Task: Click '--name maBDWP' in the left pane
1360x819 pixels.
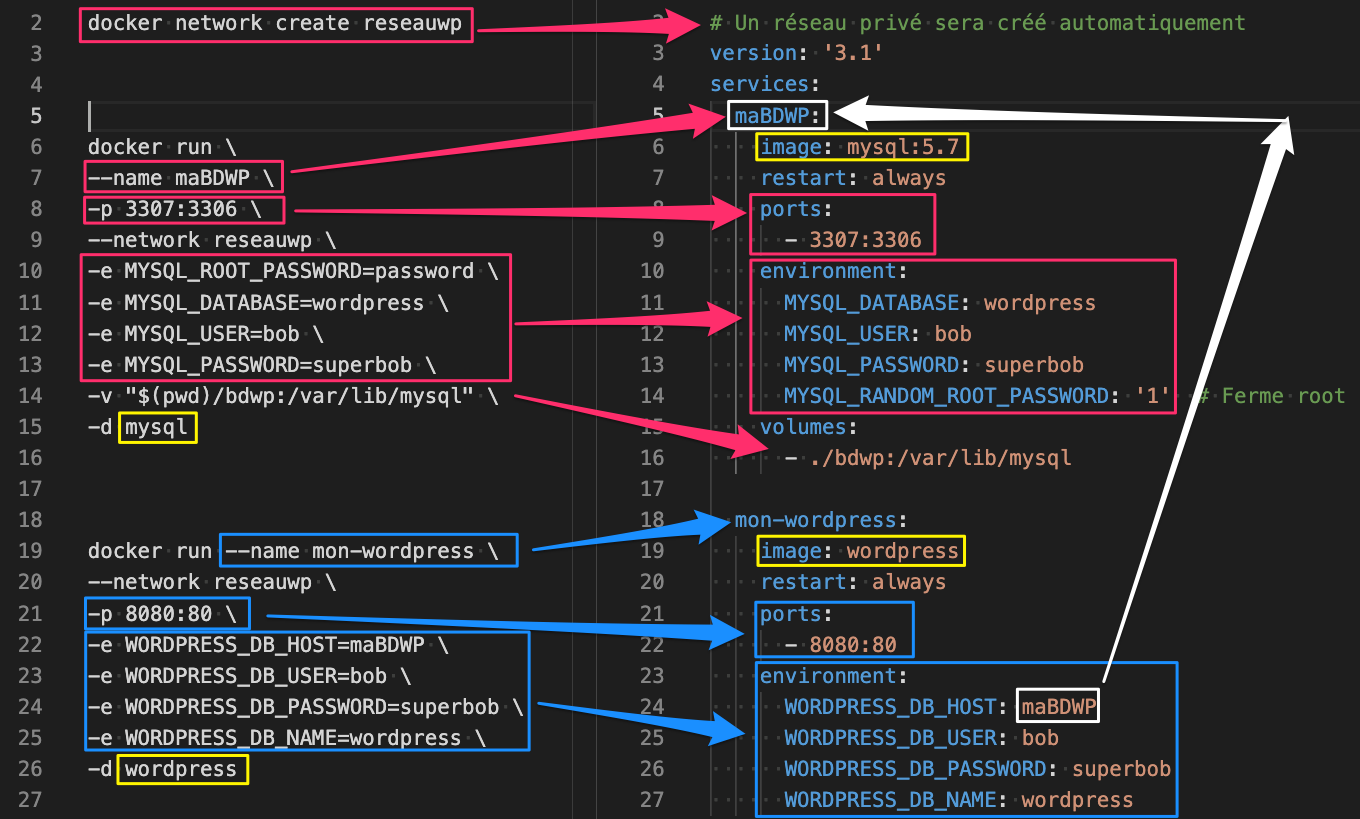Action: [183, 178]
